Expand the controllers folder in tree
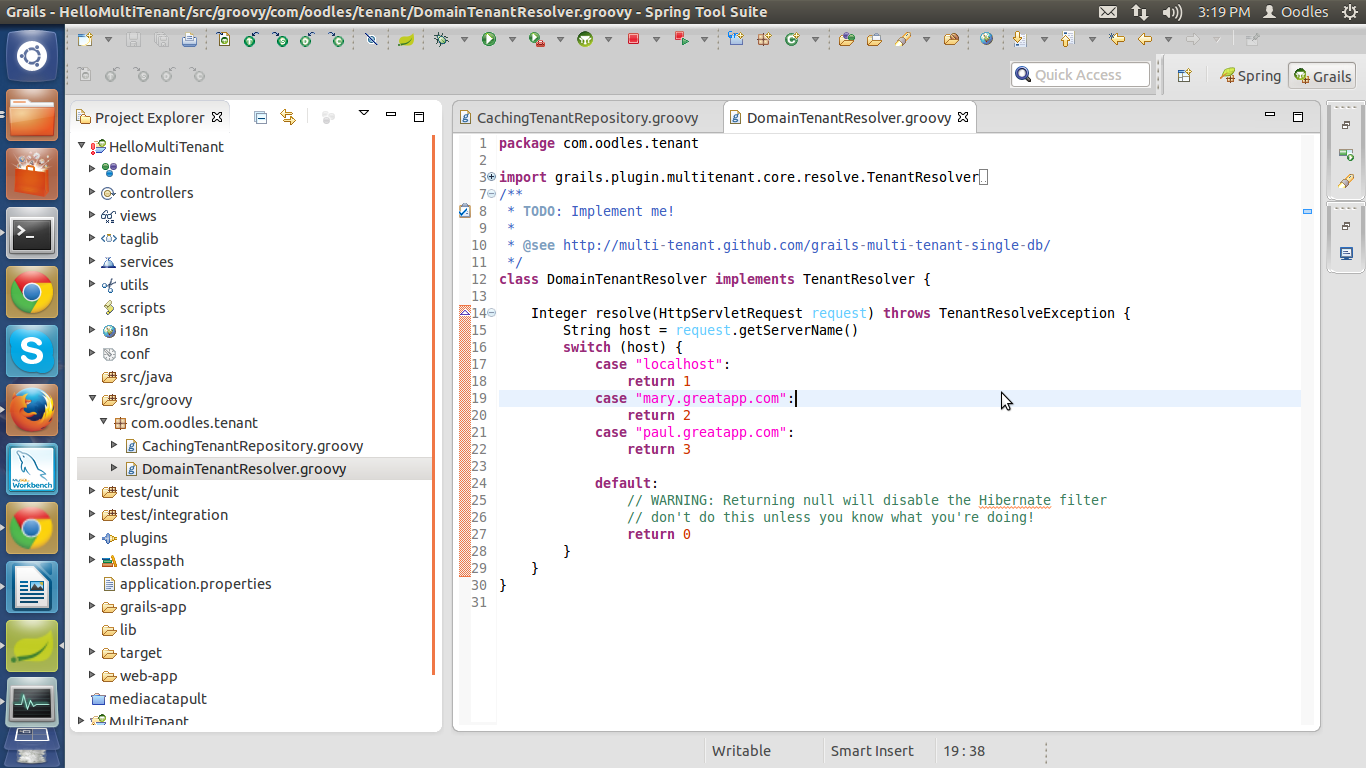This screenshot has height=768, width=1366. 92,192
